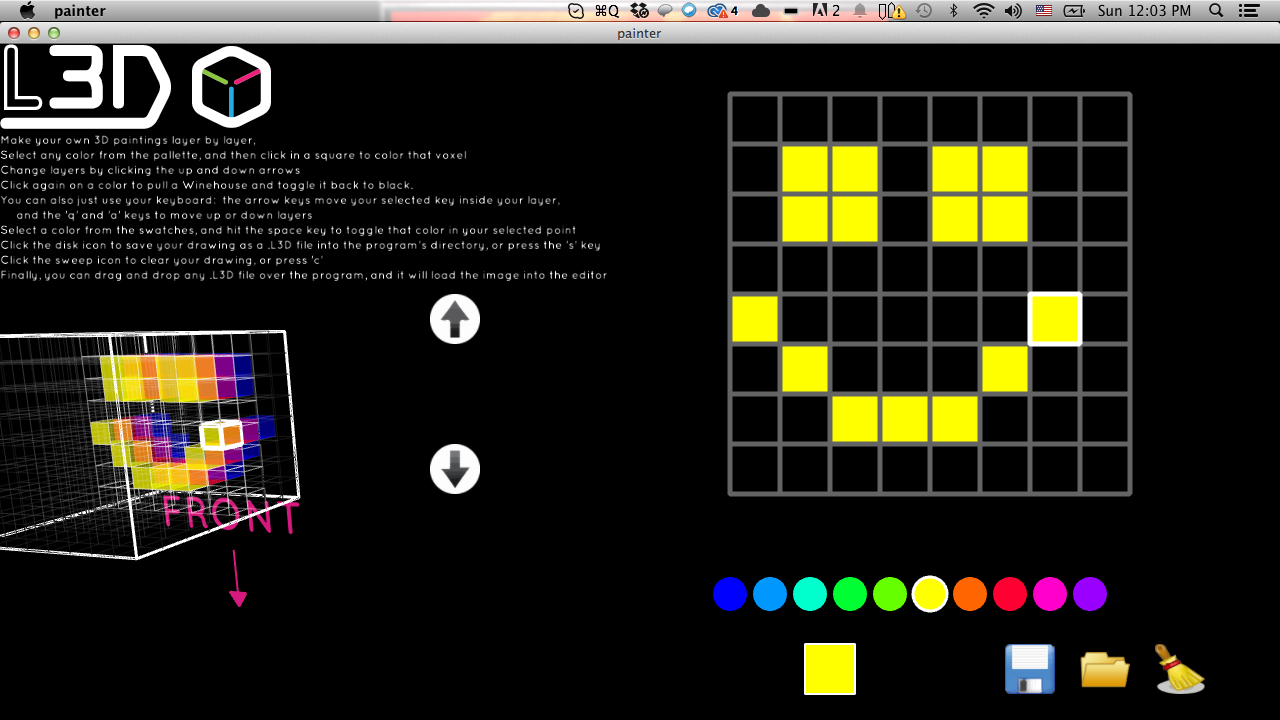The height and width of the screenshot is (720, 1280).
Task: Move up a layer with the up arrow
Action: [455, 318]
